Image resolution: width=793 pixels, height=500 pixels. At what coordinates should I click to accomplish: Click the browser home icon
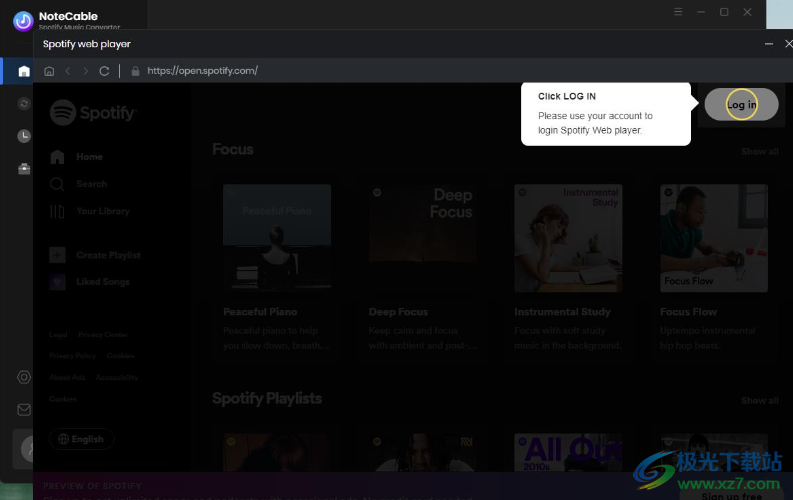pyautogui.click(x=49, y=71)
